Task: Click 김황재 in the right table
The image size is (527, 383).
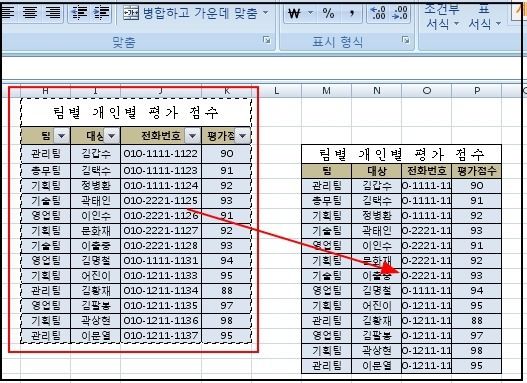Action: (x=376, y=321)
